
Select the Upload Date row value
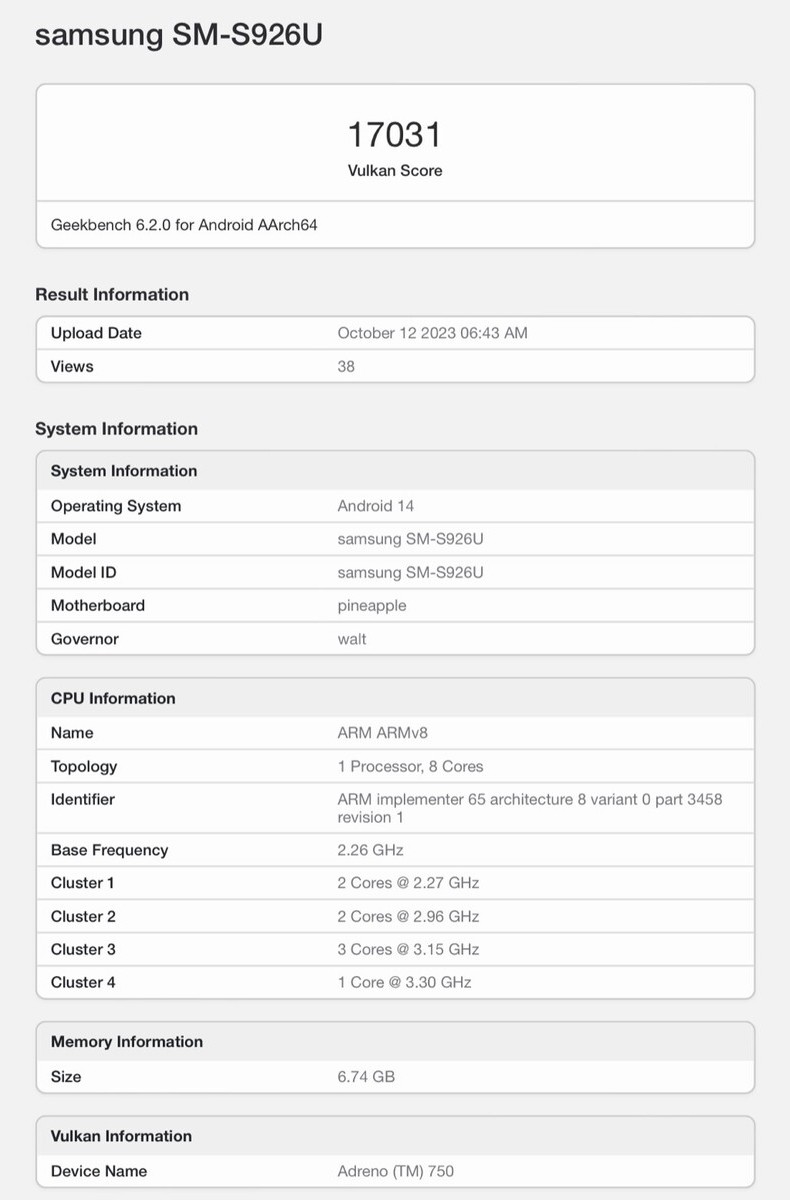[432, 333]
